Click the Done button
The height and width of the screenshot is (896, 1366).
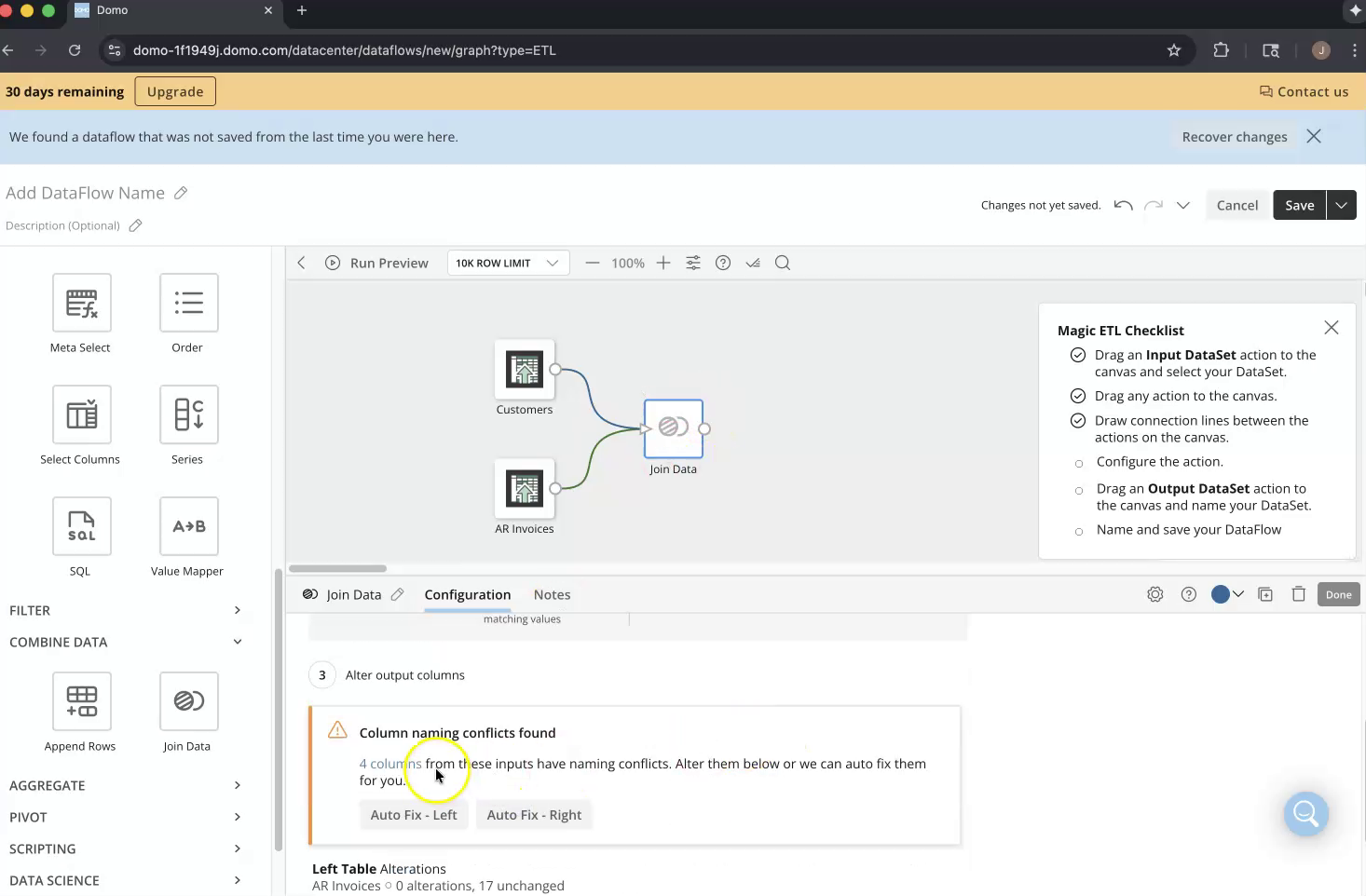[x=1339, y=594]
